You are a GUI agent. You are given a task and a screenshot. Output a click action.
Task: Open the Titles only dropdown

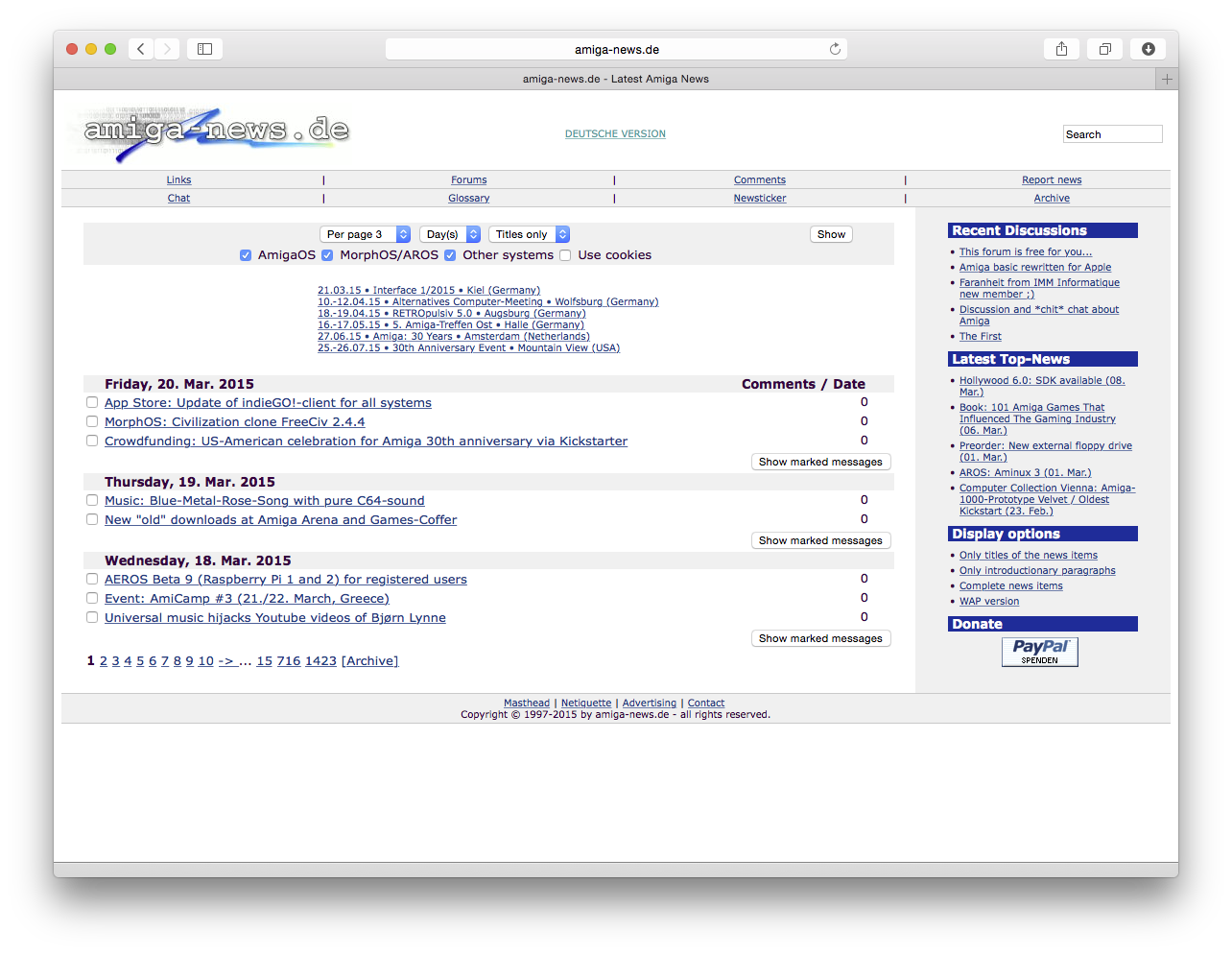point(529,234)
